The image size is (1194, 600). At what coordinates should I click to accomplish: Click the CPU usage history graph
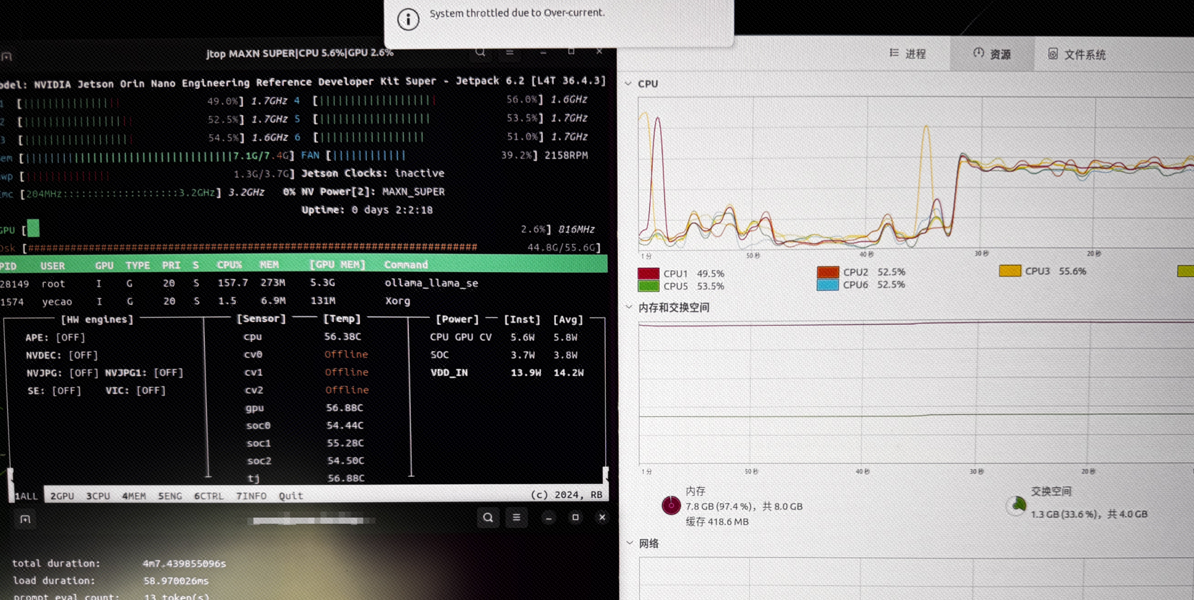(916, 173)
